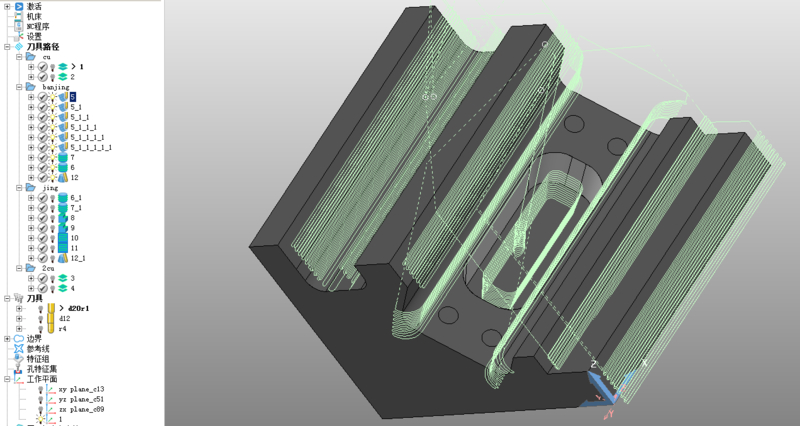Click the cu folder icon
Image resolution: width=800 pixels, height=426 pixels.
click(31, 57)
